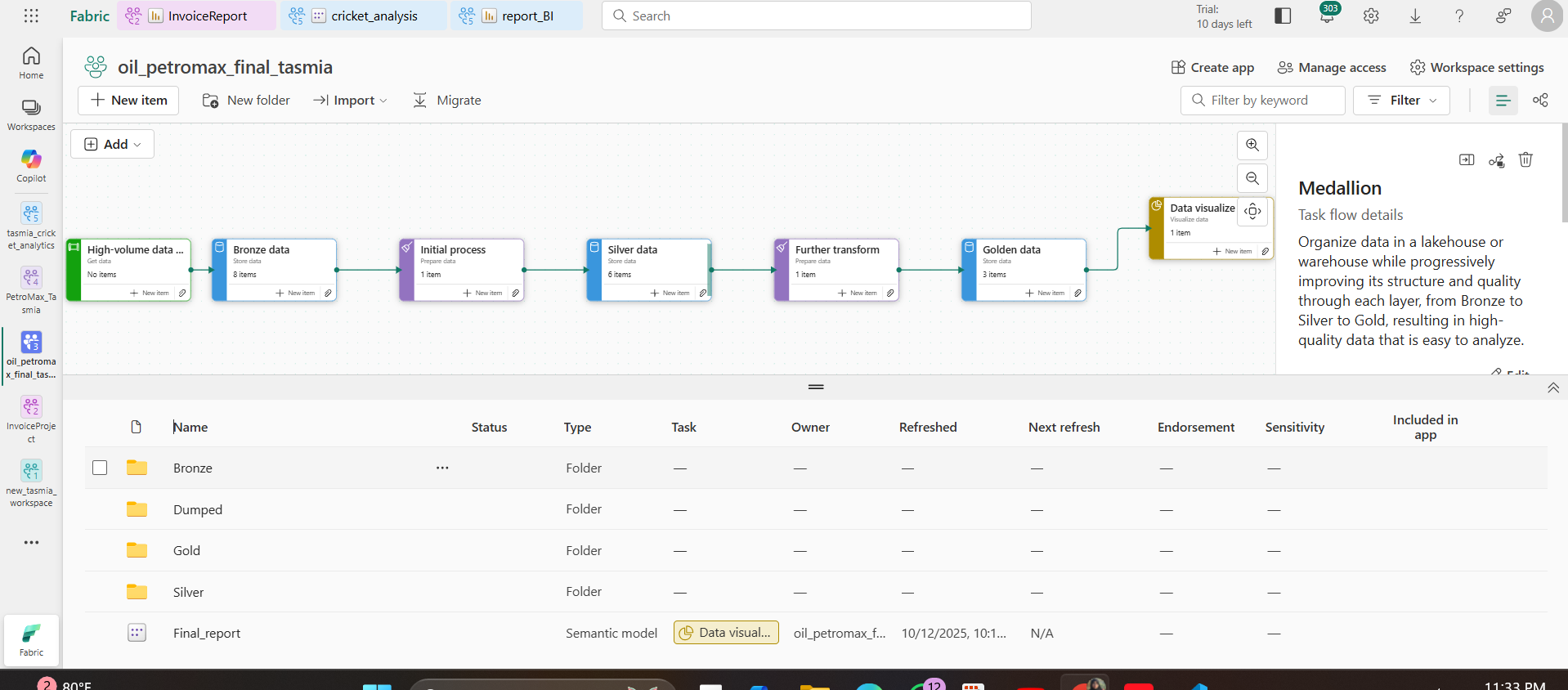Select the Bronze folder checkbox
1568x690 pixels.
point(100,468)
